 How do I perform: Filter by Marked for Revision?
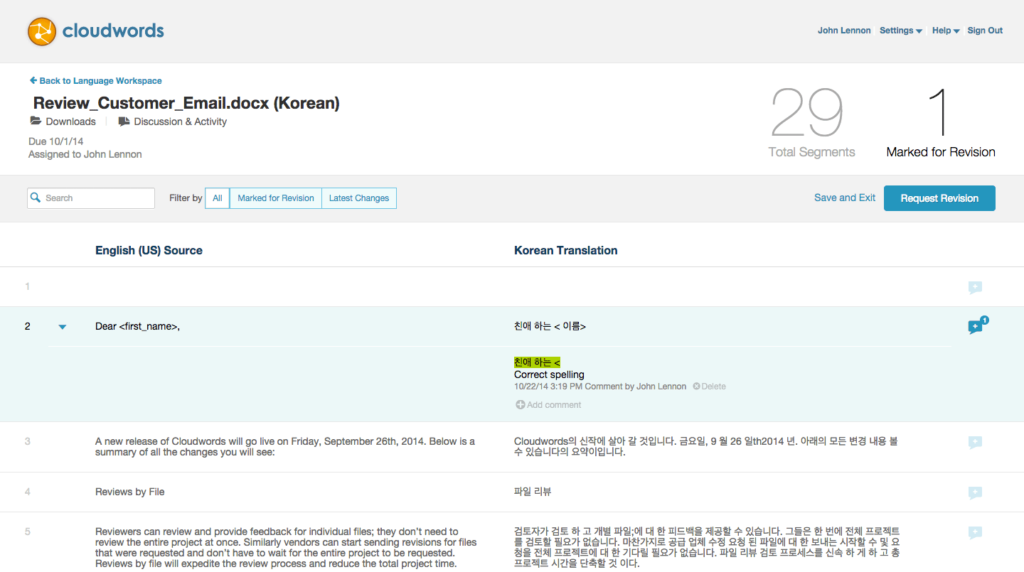(x=275, y=198)
